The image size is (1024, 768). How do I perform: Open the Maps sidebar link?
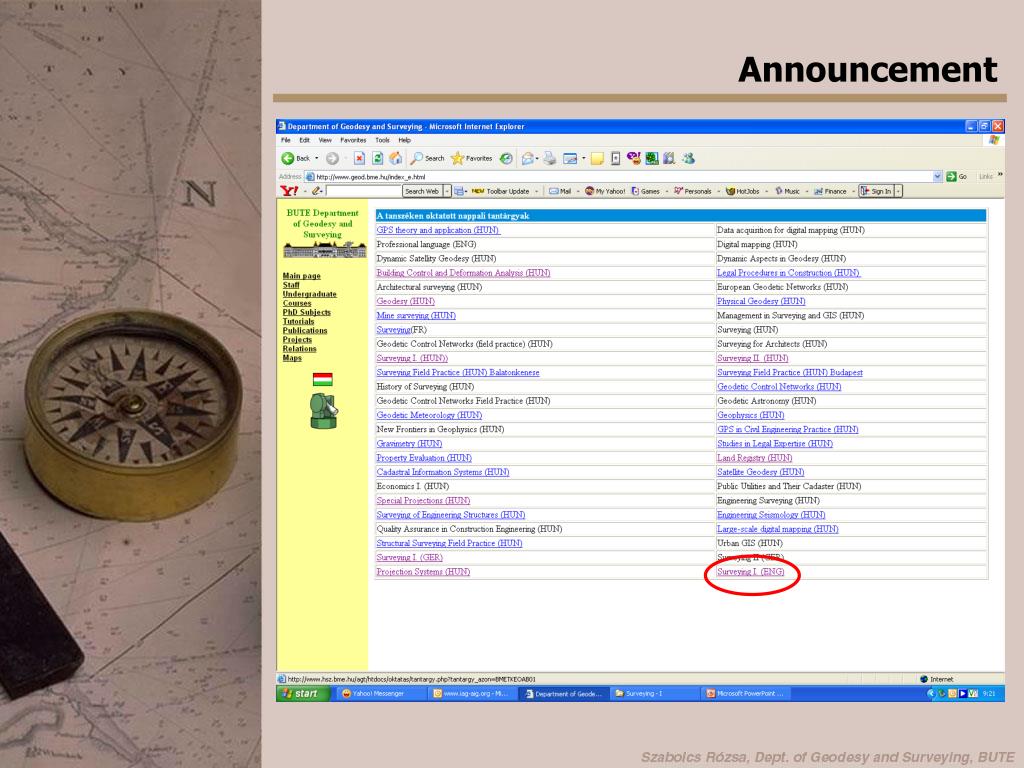pyautogui.click(x=292, y=358)
